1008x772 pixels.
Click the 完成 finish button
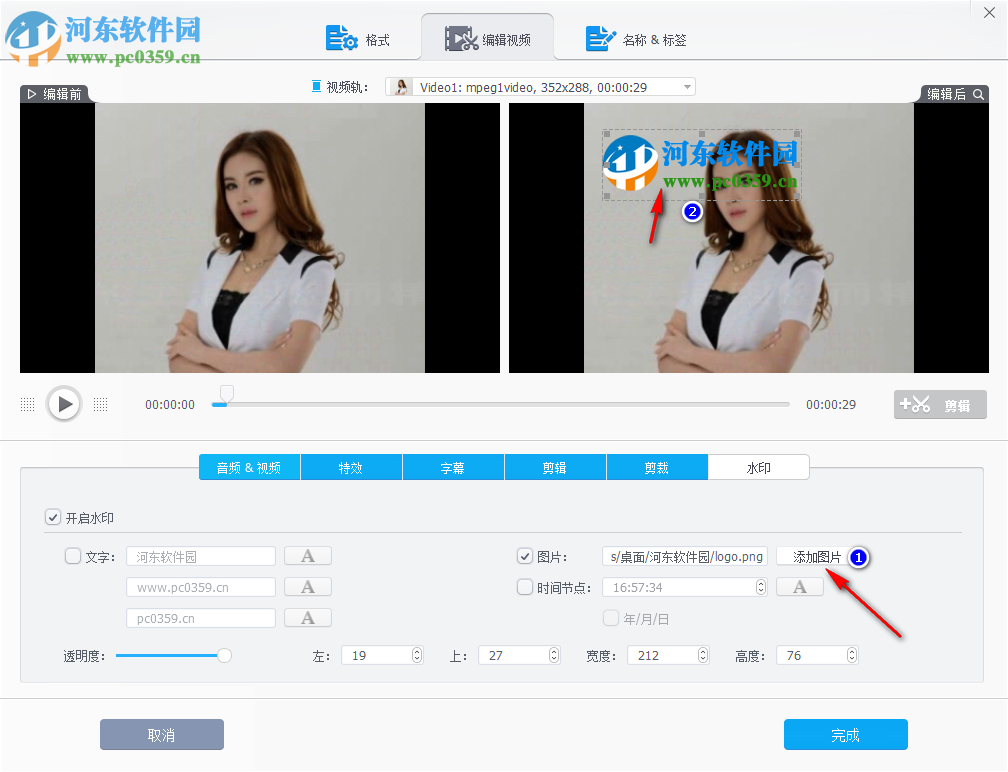(845, 734)
